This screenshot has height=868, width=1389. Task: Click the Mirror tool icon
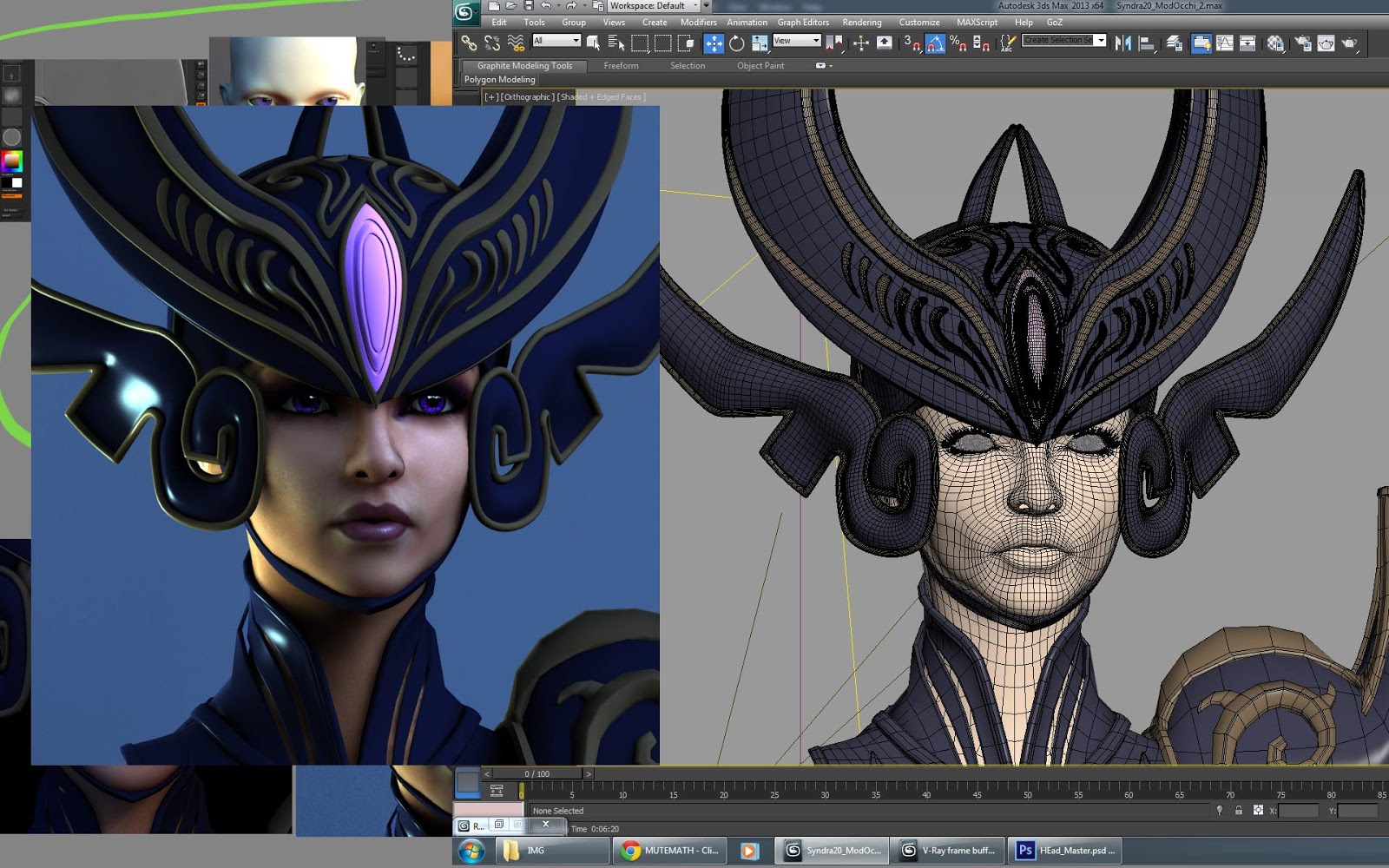tap(1123, 43)
